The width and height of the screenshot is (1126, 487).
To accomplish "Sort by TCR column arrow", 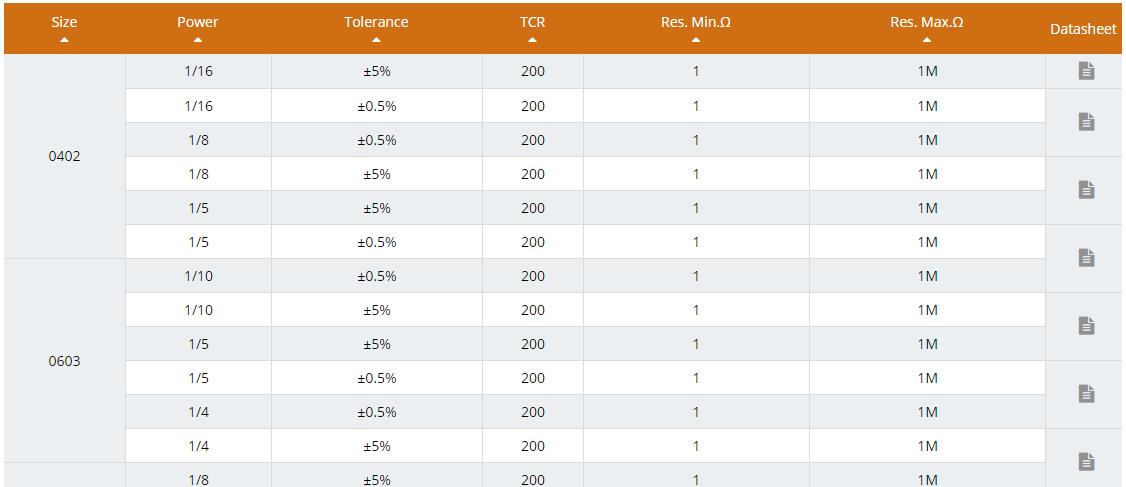I will (x=532, y=40).
